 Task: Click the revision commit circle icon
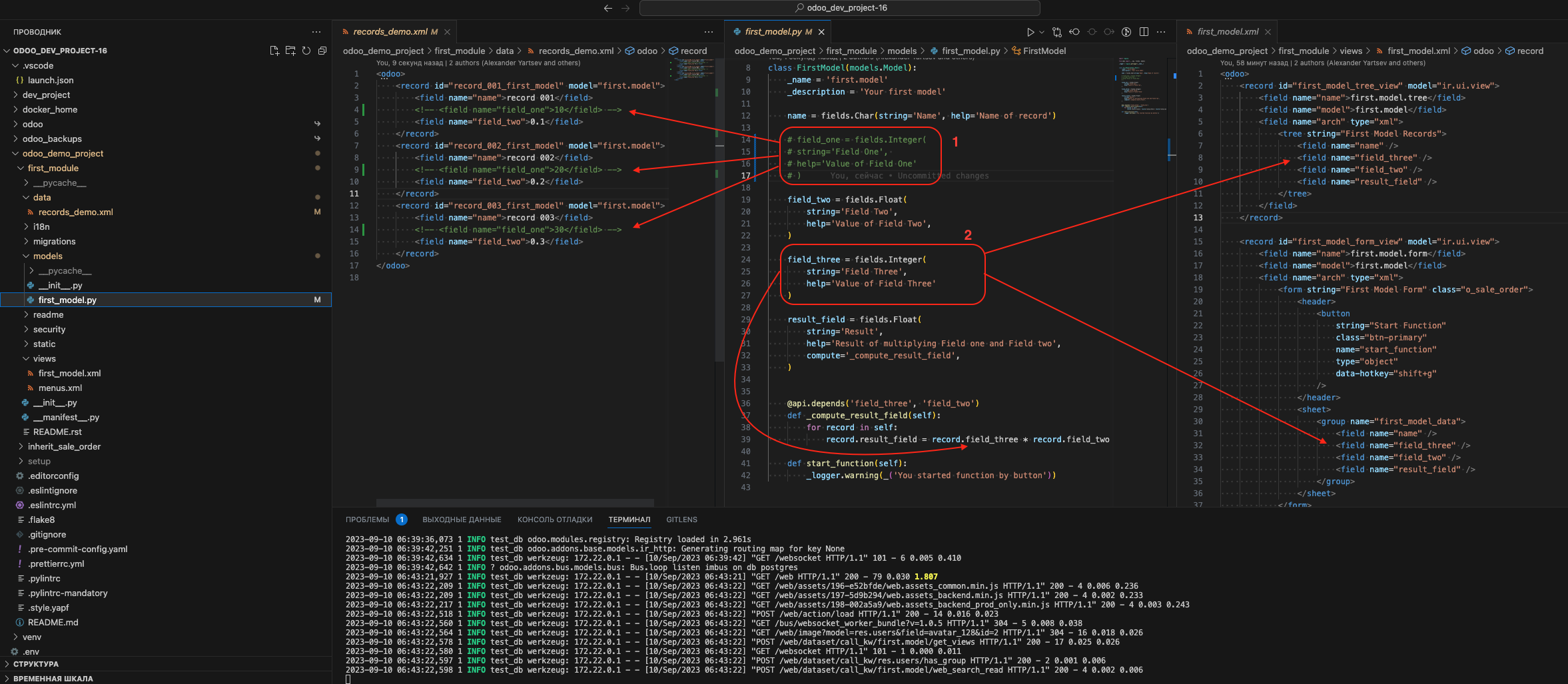[x=1092, y=32]
